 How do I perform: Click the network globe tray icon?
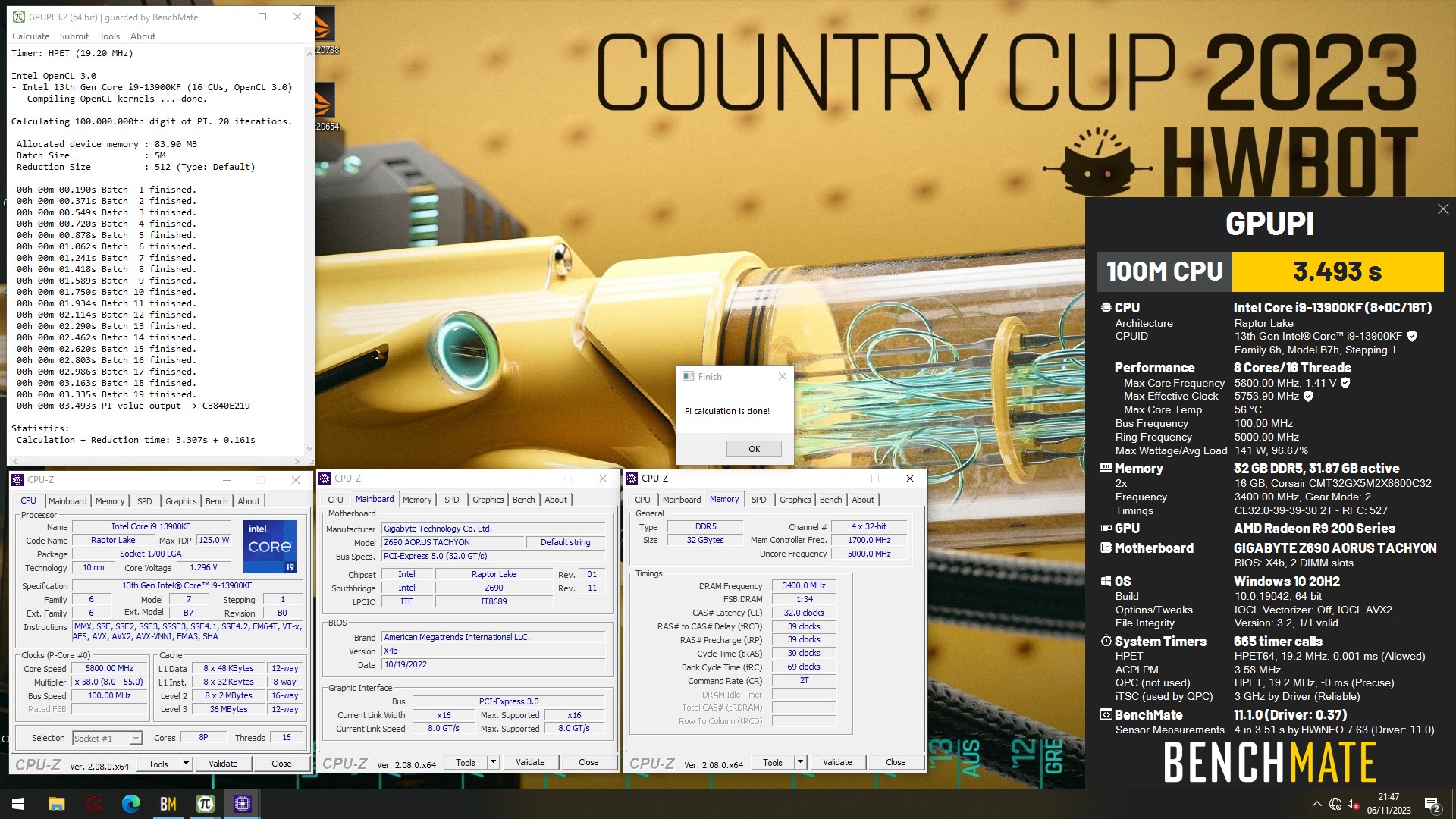(1335, 805)
